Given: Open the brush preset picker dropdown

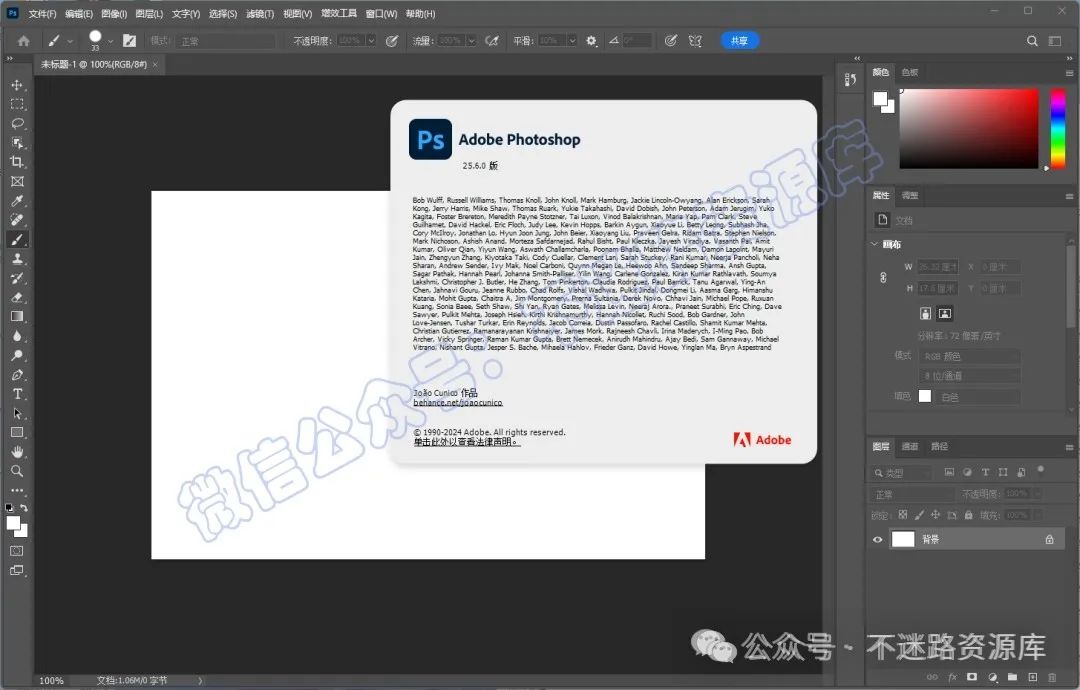Looking at the screenshot, I should coord(110,41).
